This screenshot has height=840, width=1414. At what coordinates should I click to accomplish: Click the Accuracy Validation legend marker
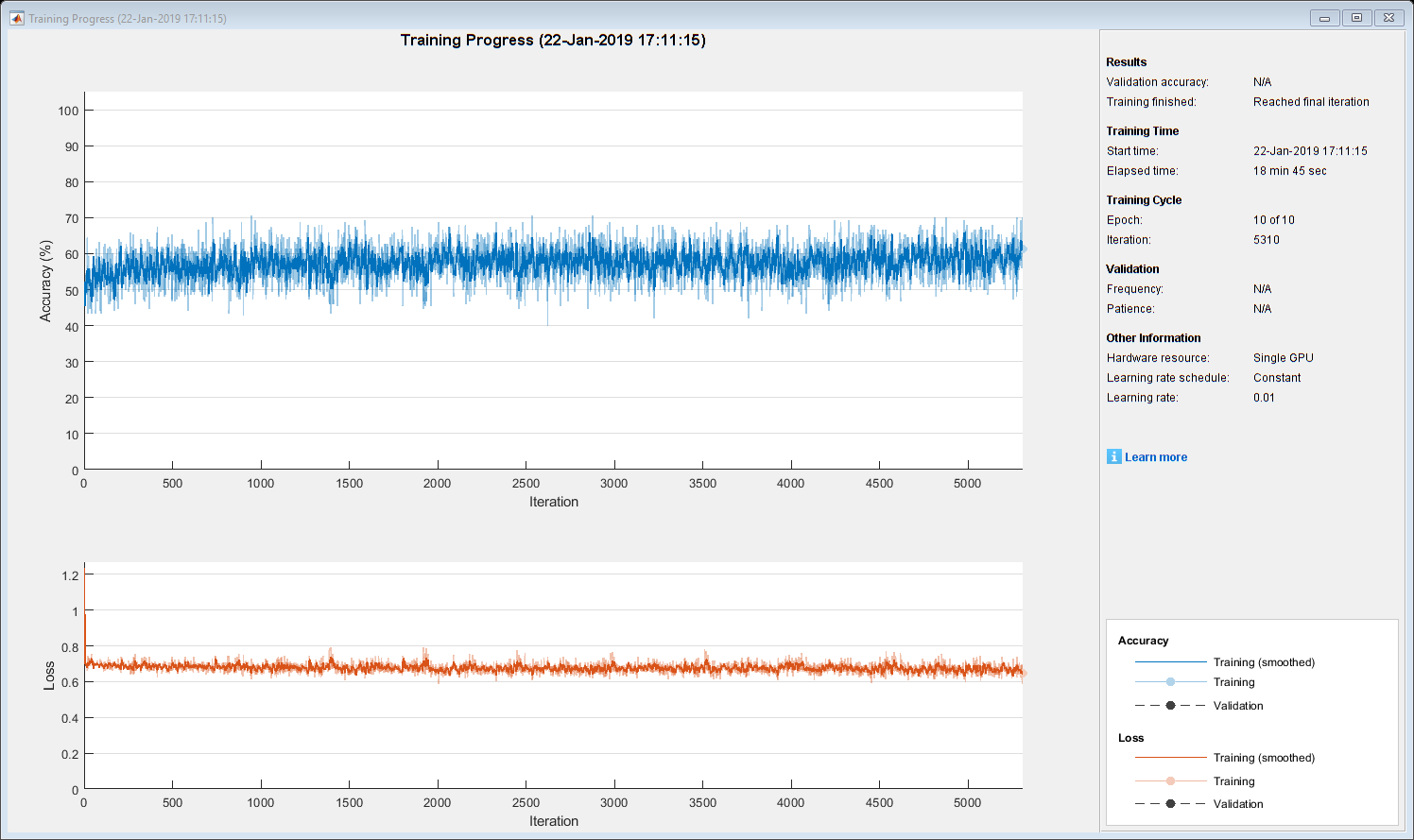pos(1170,706)
